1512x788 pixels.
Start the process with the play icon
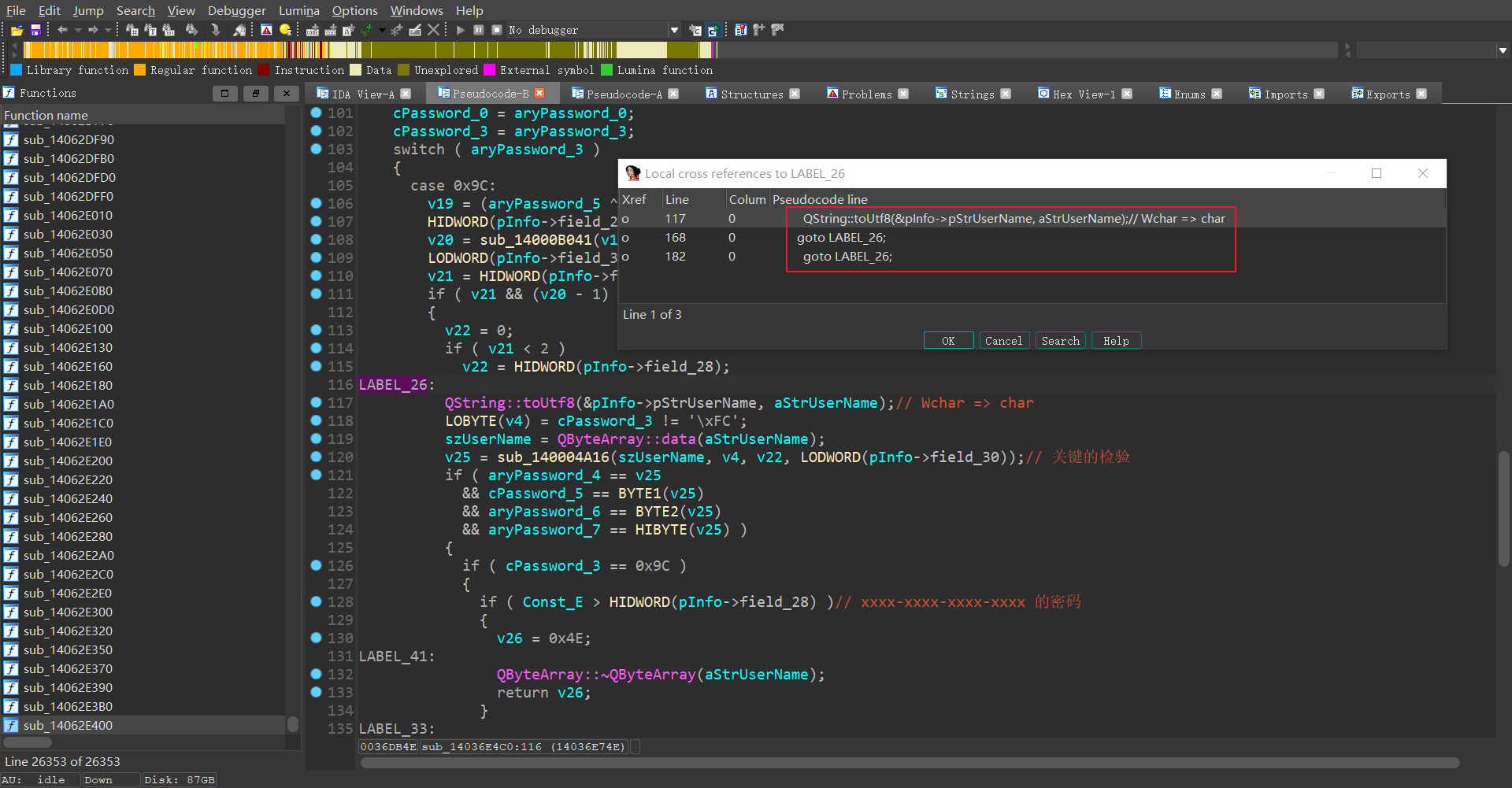(461, 30)
